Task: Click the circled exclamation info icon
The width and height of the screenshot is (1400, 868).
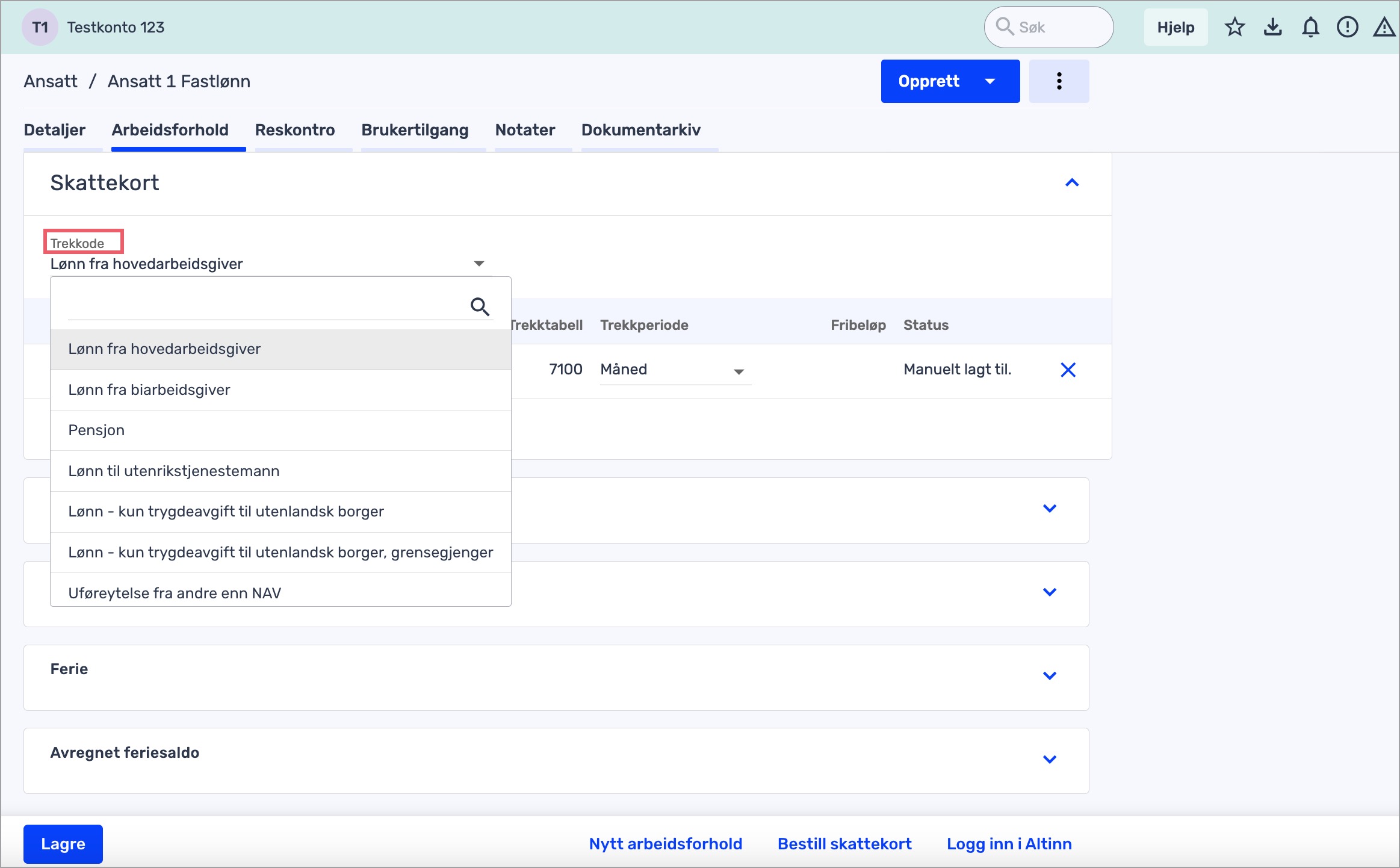Action: coord(1348,28)
